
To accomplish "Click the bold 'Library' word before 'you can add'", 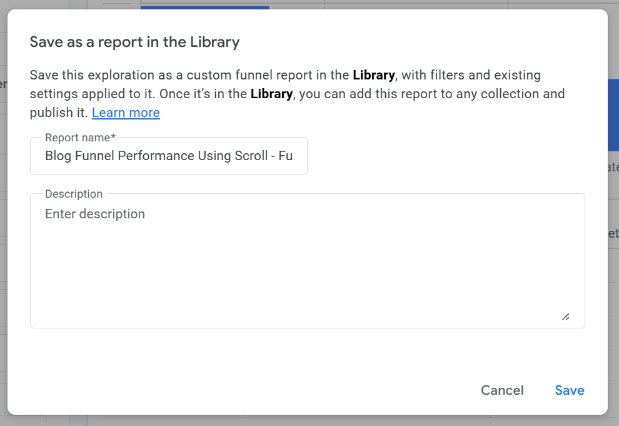I will pyautogui.click(x=271, y=94).
